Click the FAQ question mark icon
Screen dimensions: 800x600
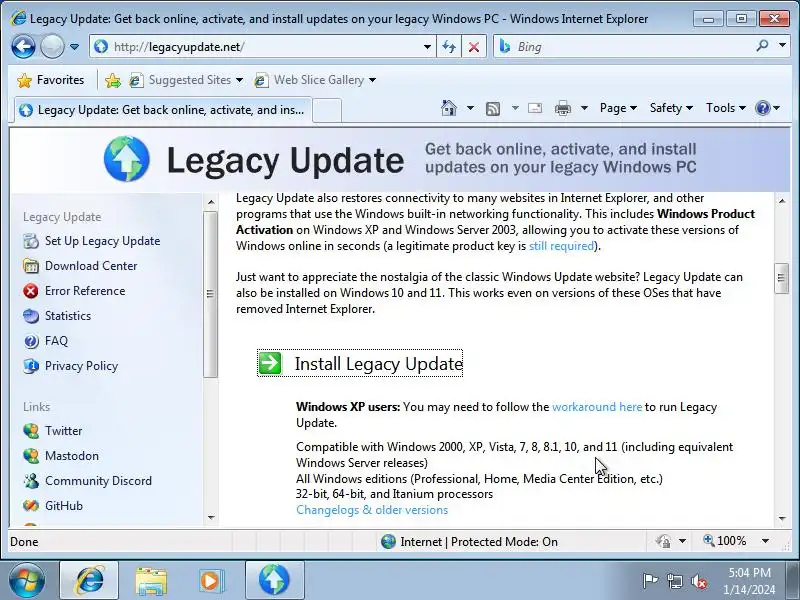click(x=31, y=341)
